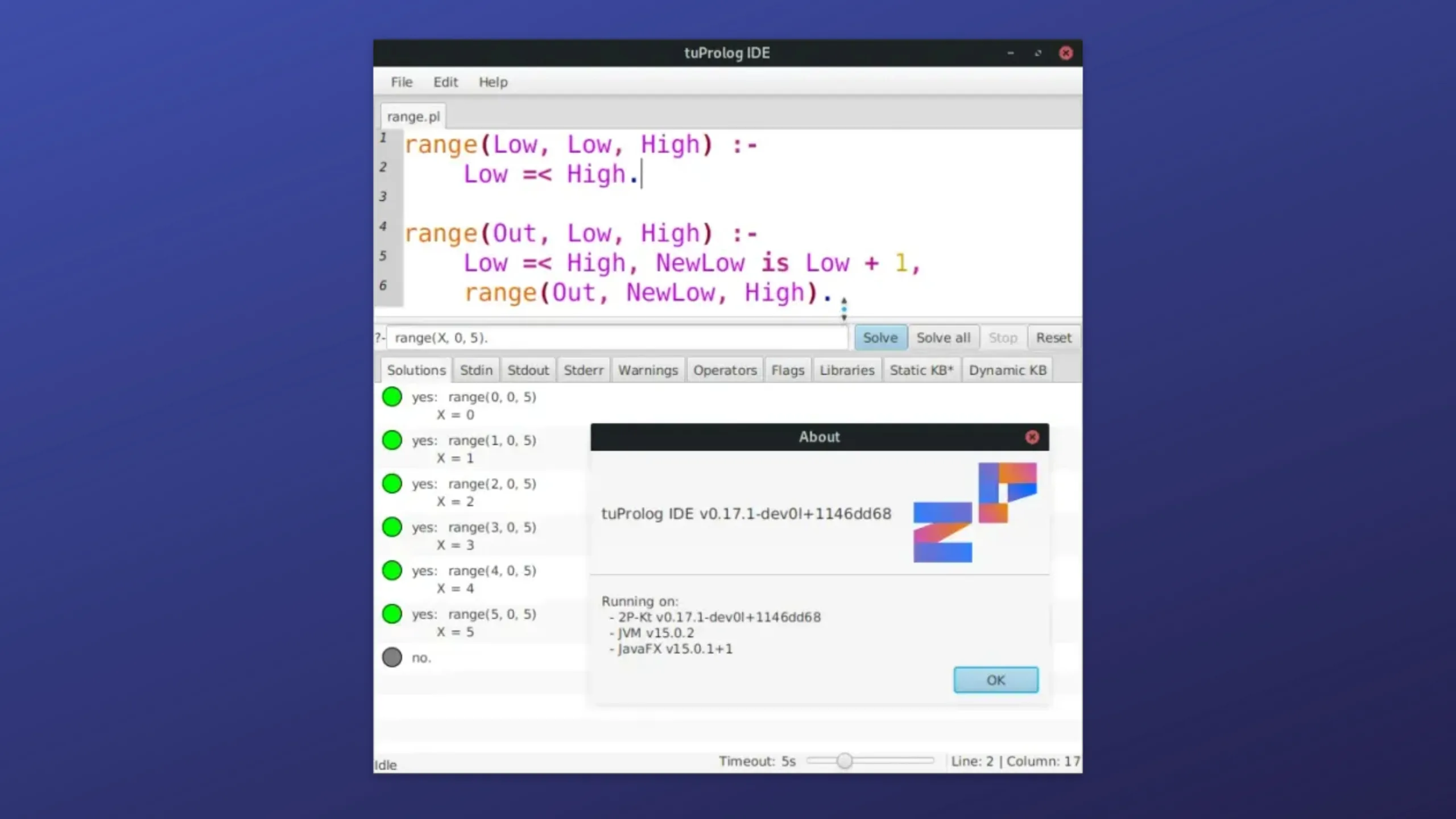Click green circle for range(5, 0, 5)
The height and width of the screenshot is (819, 1456).
[392, 614]
